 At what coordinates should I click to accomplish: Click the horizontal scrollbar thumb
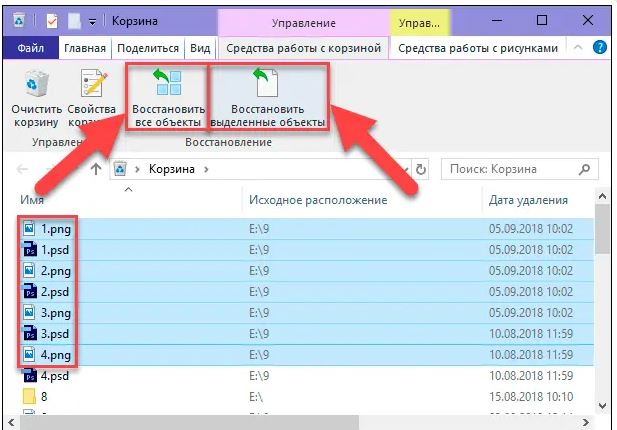click(x=189, y=423)
